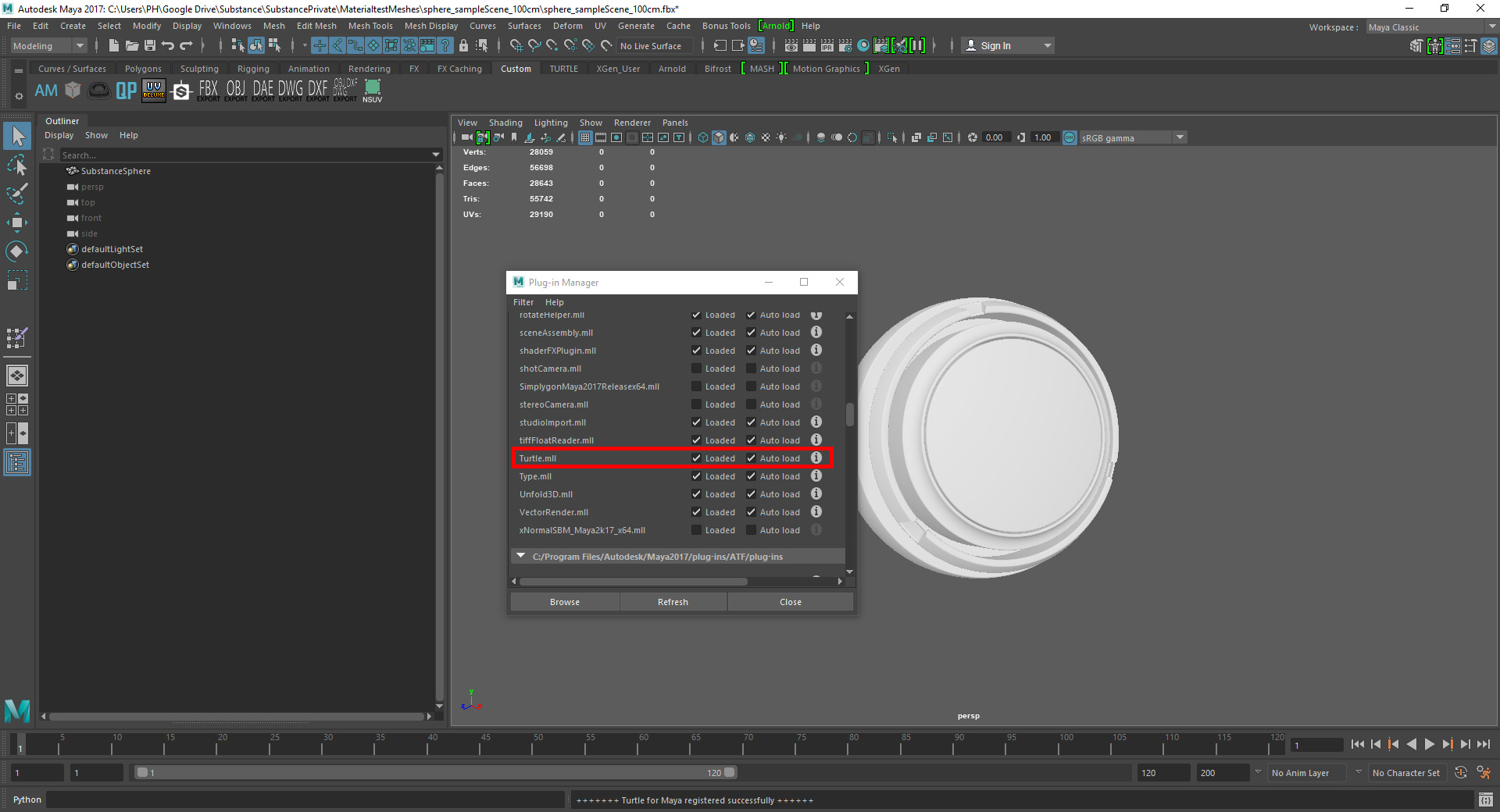Open the Mesh Tools menu
The width and height of the screenshot is (1500, 812).
(370, 26)
